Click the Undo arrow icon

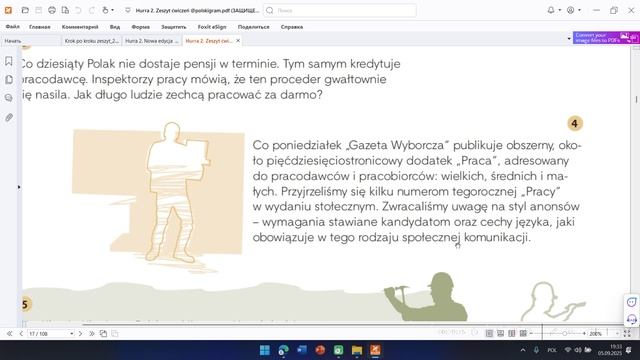click(78, 10)
